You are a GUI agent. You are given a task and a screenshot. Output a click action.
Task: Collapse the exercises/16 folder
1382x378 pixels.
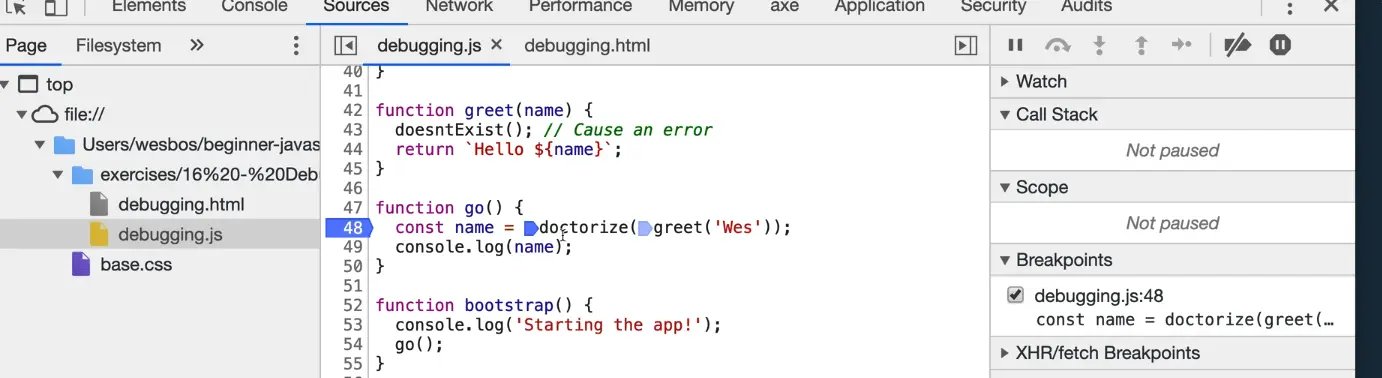(59, 175)
